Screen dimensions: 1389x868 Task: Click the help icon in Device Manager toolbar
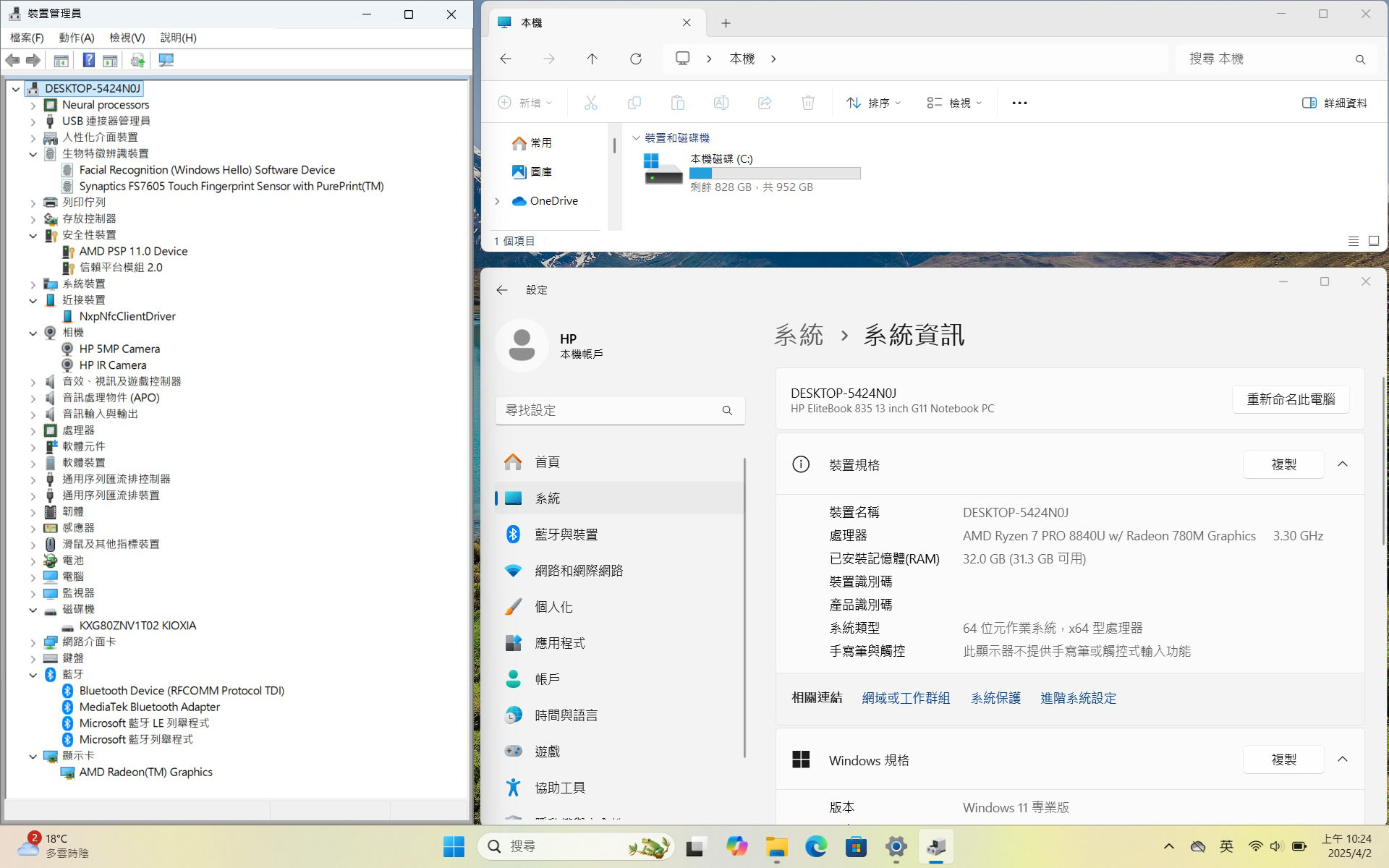point(88,60)
